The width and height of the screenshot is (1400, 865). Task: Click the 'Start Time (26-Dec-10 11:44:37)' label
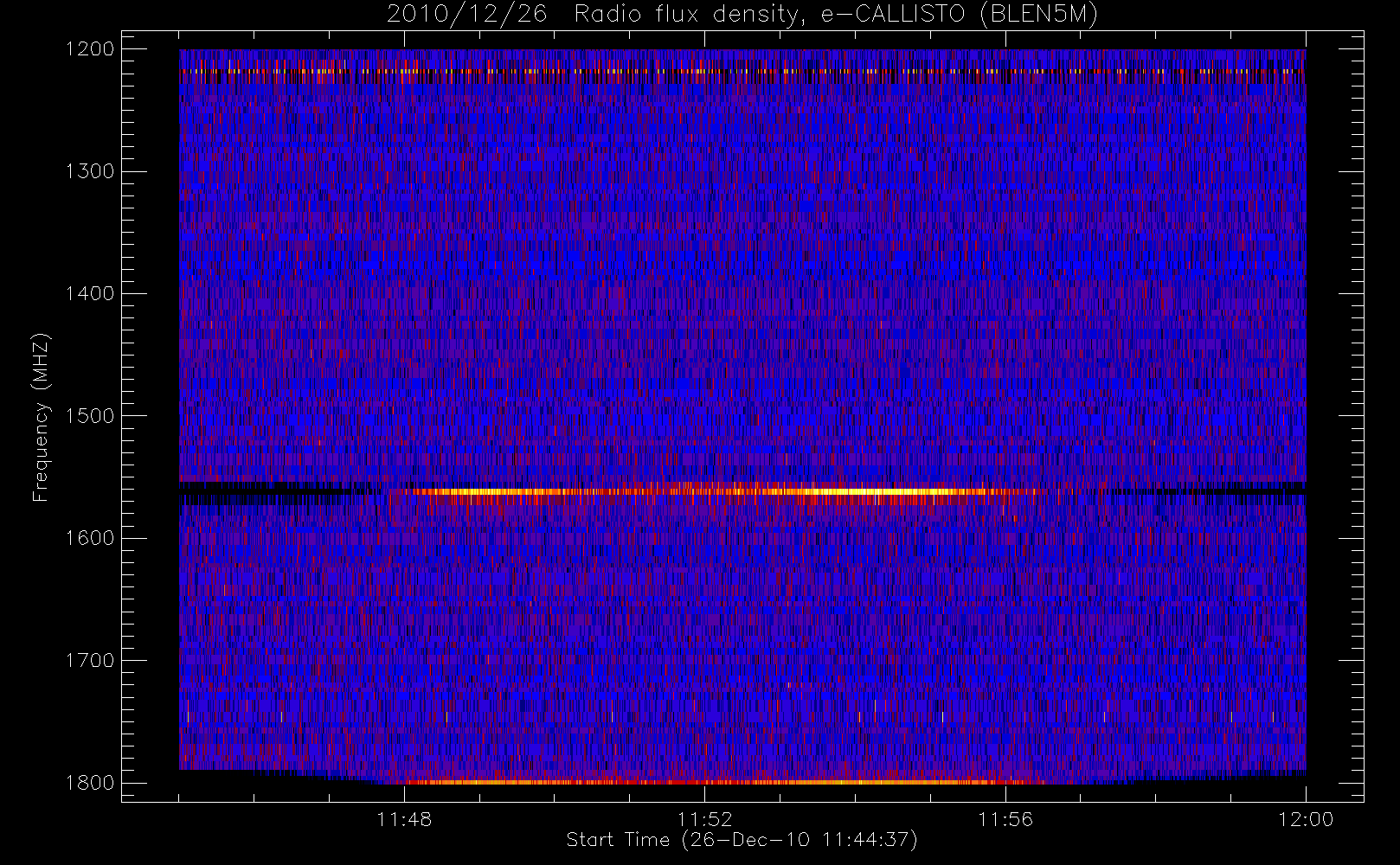[742, 840]
